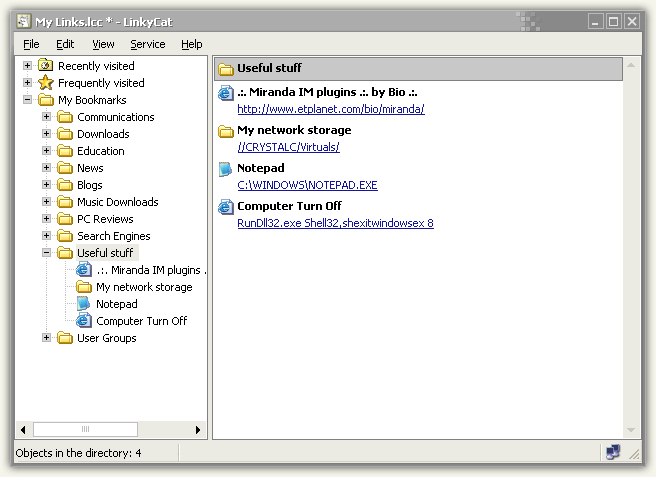
Task: Open the Help menu
Action: pyautogui.click(x=192, y=44)
